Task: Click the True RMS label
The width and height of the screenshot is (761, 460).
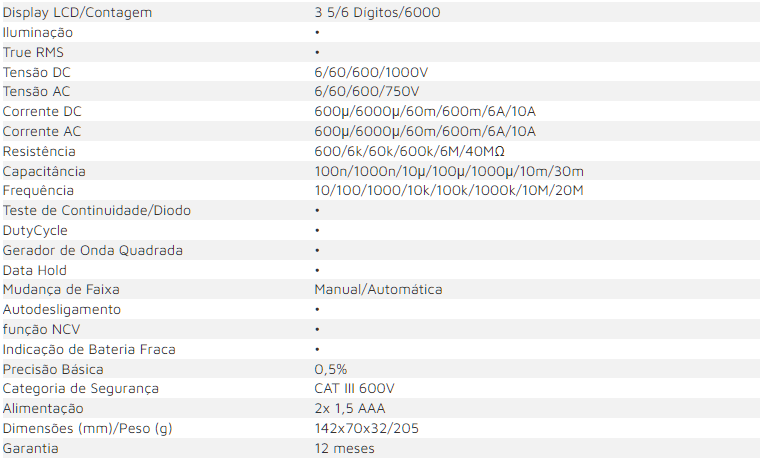Action: 33,52
